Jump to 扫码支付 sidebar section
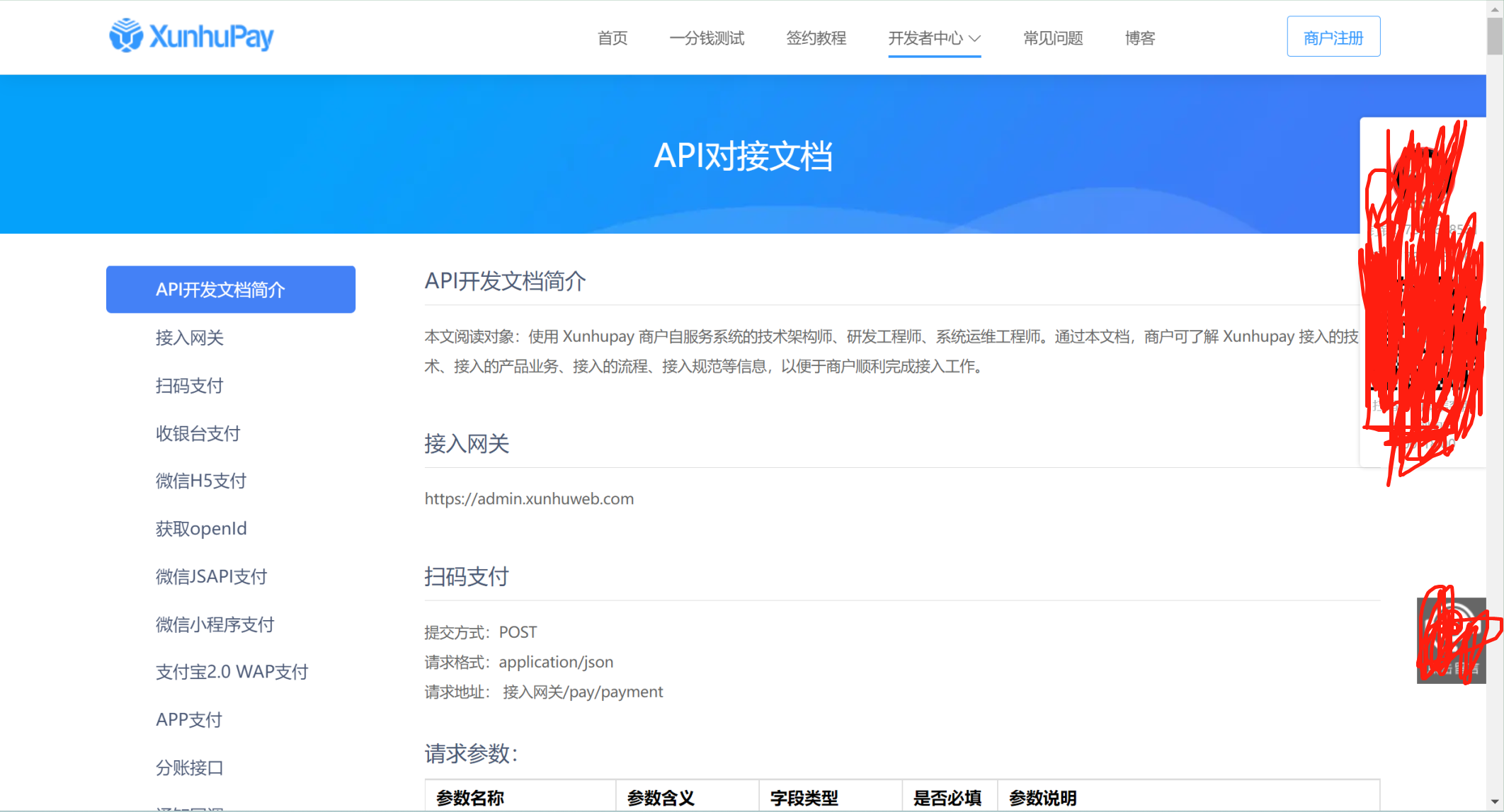 click(x=190, y=386)
